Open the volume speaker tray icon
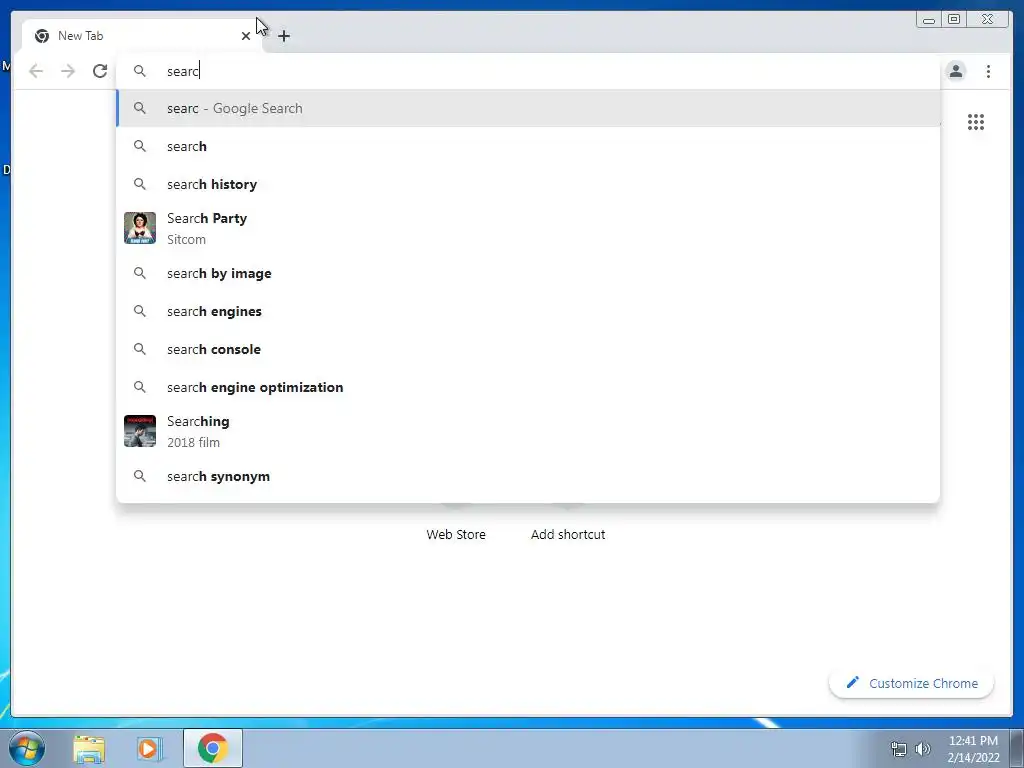Viewport: 1024px width, 768px height. point(923,749)
